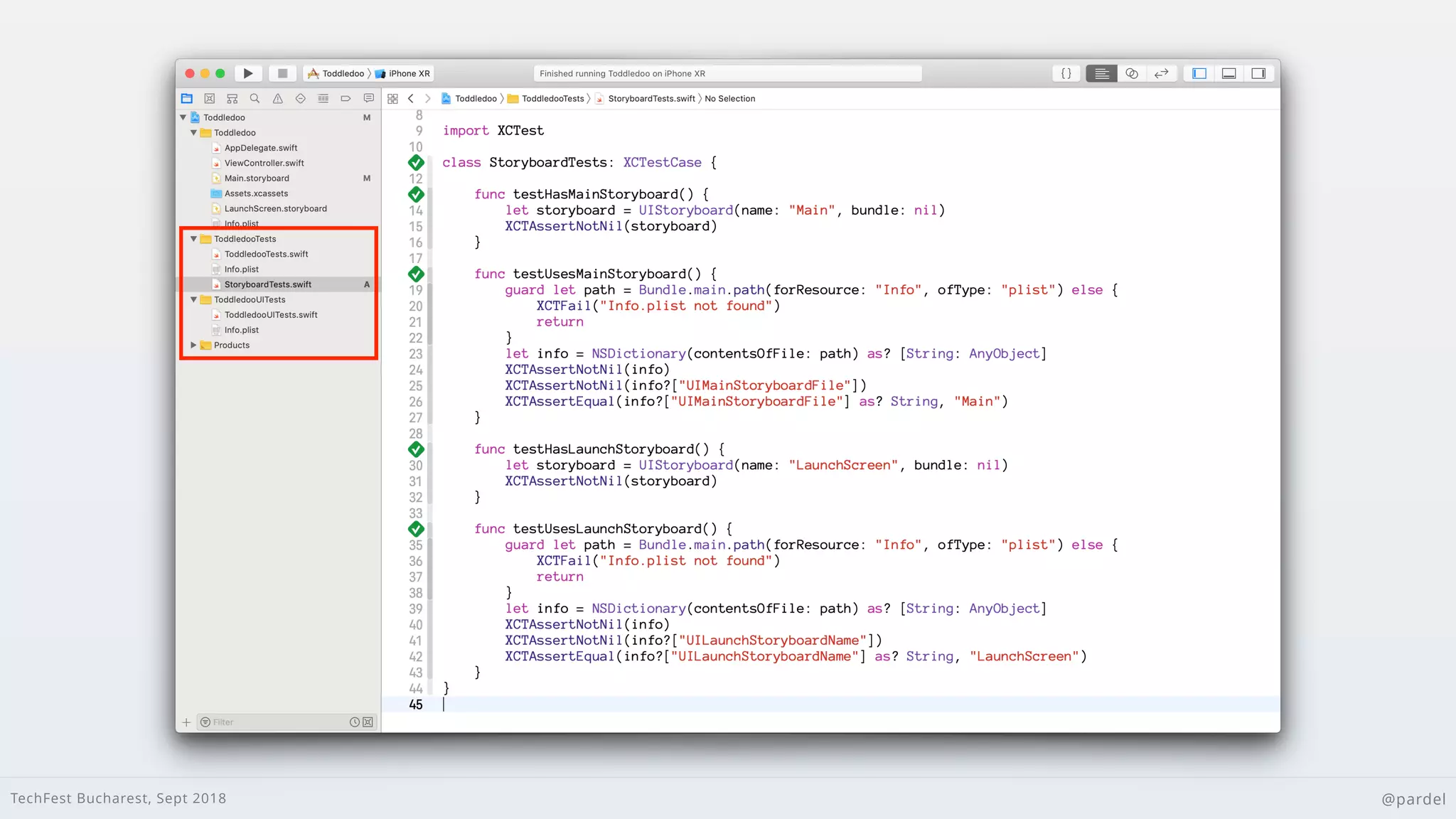Open the Find navigator magnifier icon

[x=255, y=99]
